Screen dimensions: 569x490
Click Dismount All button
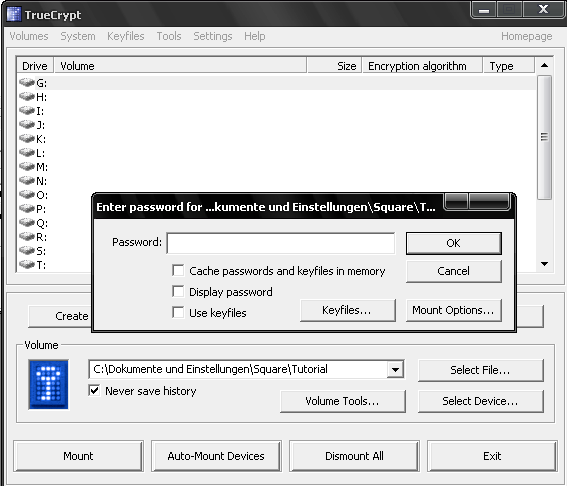point(354,456)
